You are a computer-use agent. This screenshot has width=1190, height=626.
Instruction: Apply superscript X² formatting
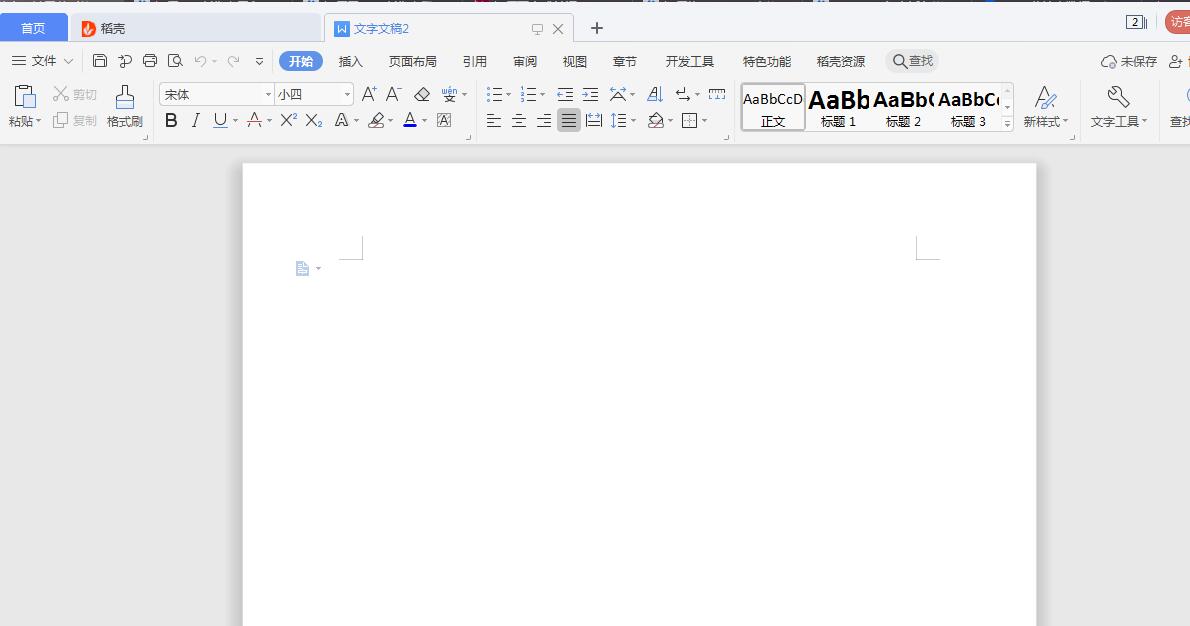coord(288,120)
